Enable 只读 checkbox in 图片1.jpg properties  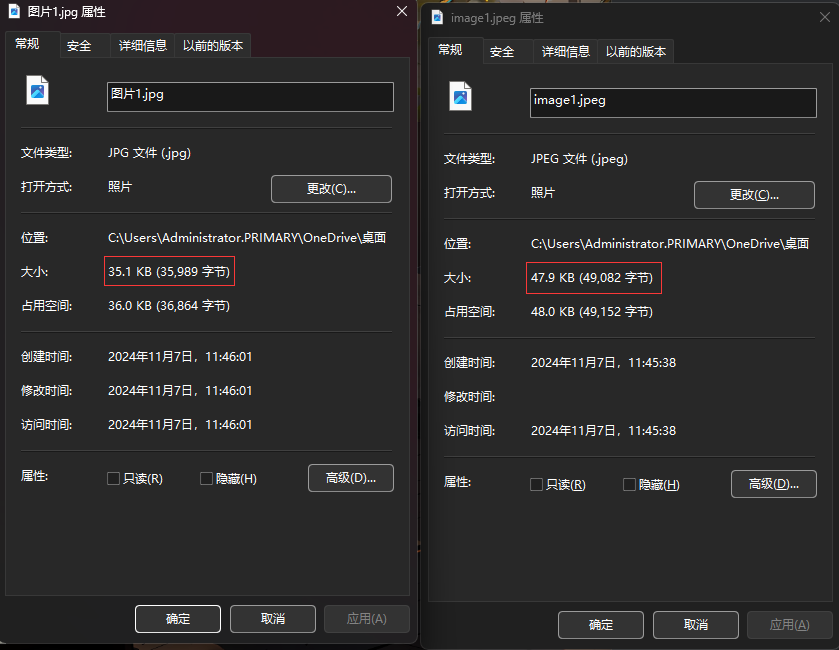[x=114, y=479]
